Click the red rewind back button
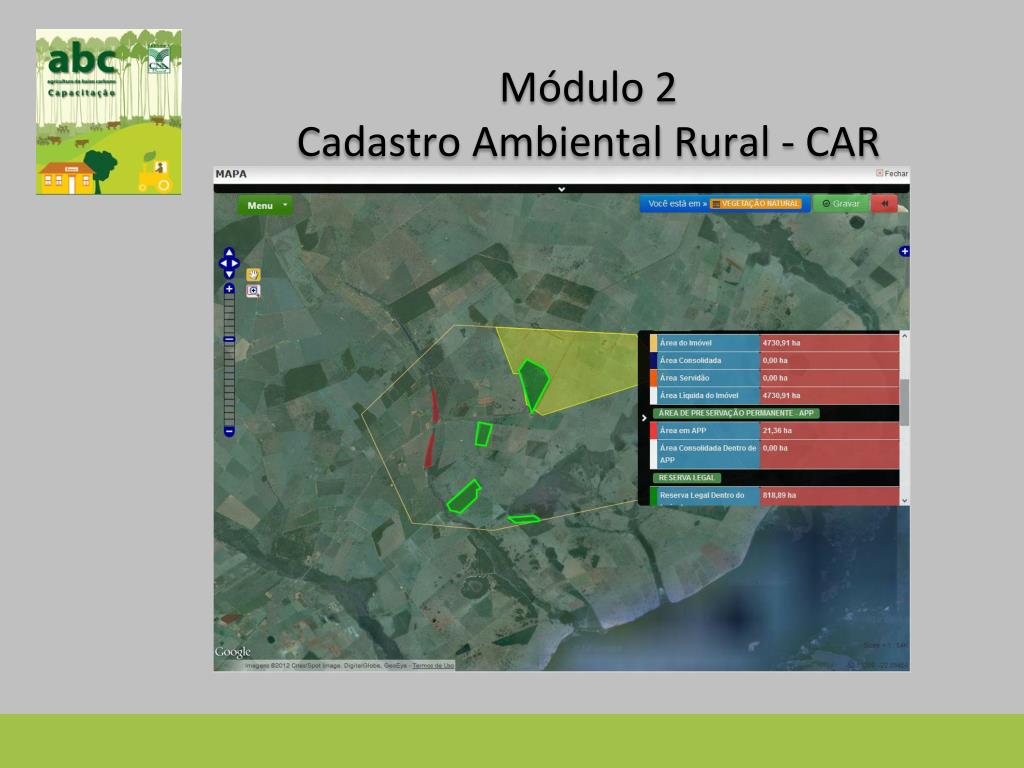 pyautogui.click(x=885, y=204)
